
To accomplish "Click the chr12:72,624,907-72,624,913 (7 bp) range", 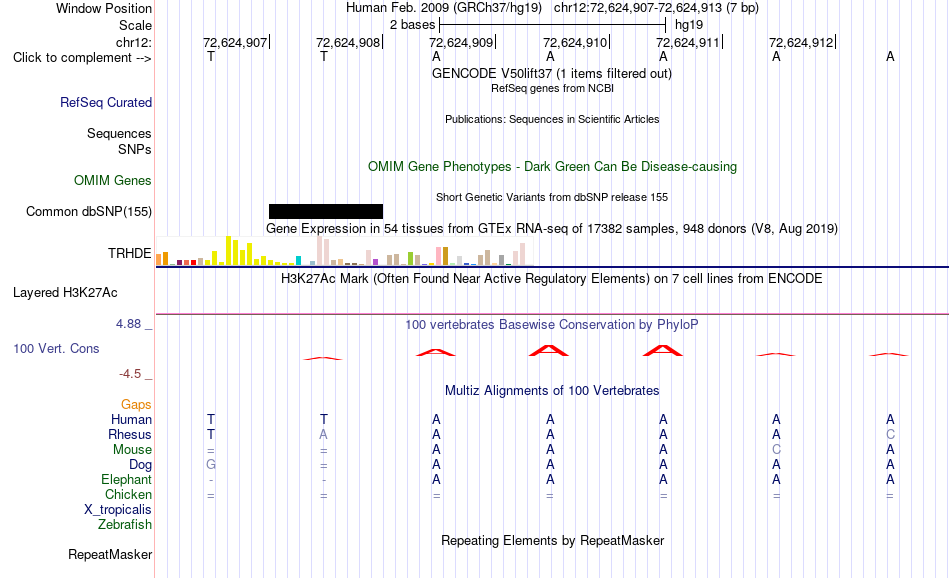I will (x=656, y=8).
